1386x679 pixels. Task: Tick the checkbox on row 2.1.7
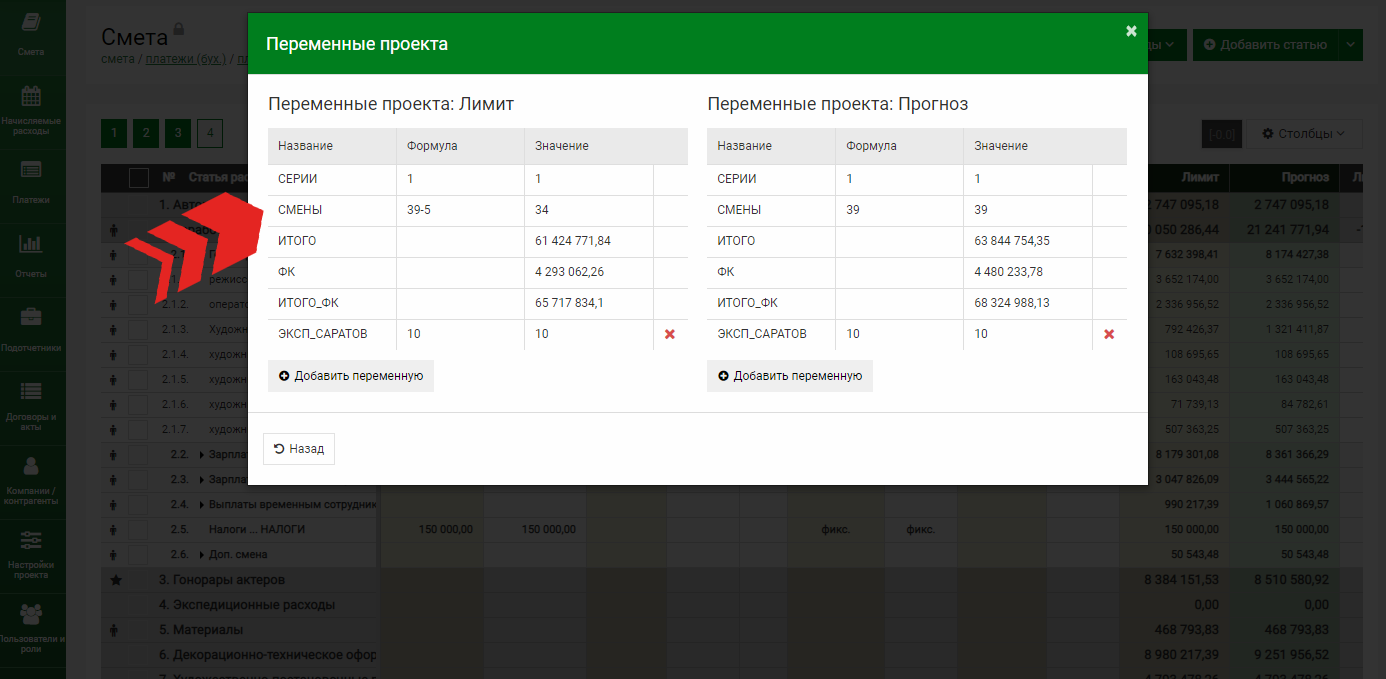click(139, 429)
